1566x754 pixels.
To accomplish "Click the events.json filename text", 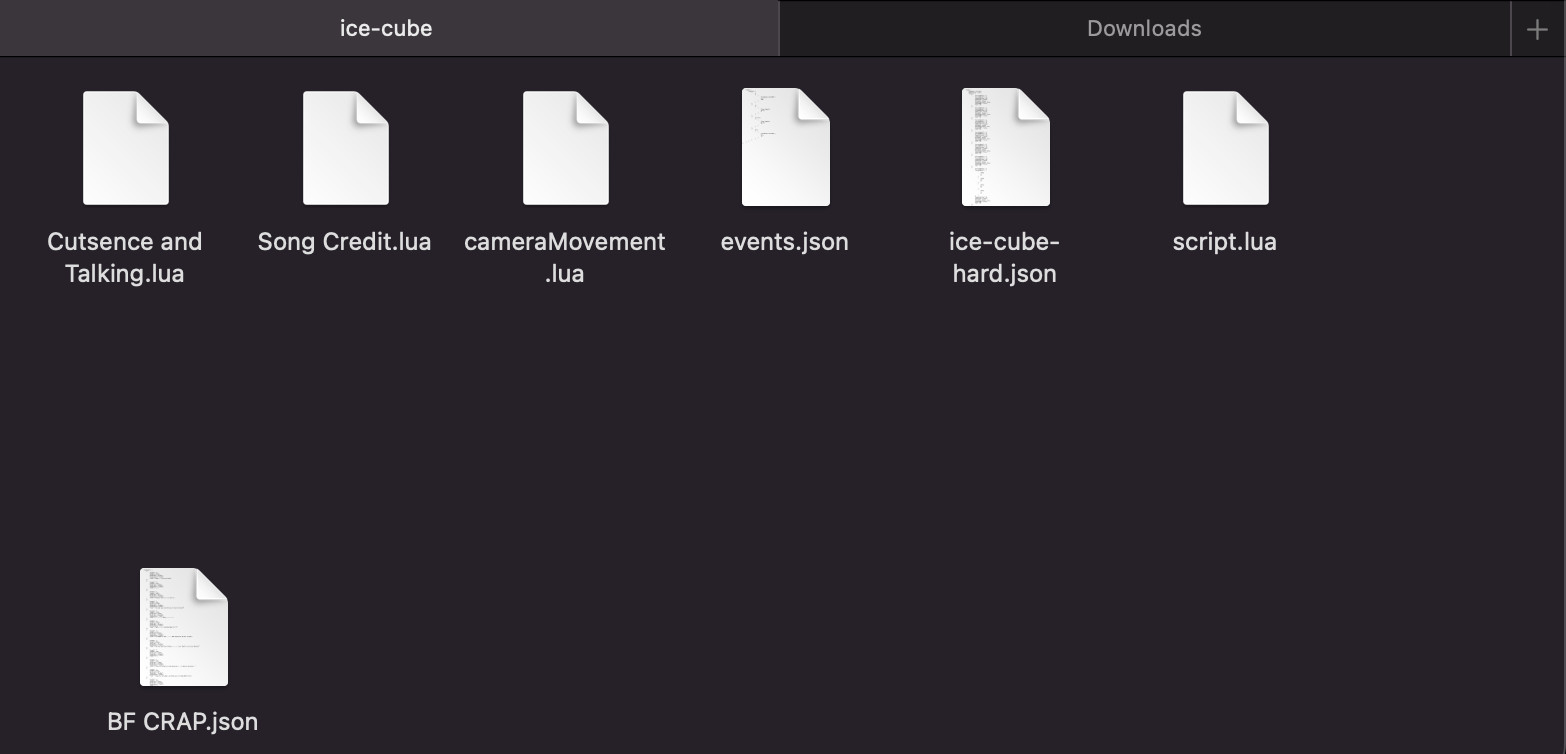I will point(785,241).
